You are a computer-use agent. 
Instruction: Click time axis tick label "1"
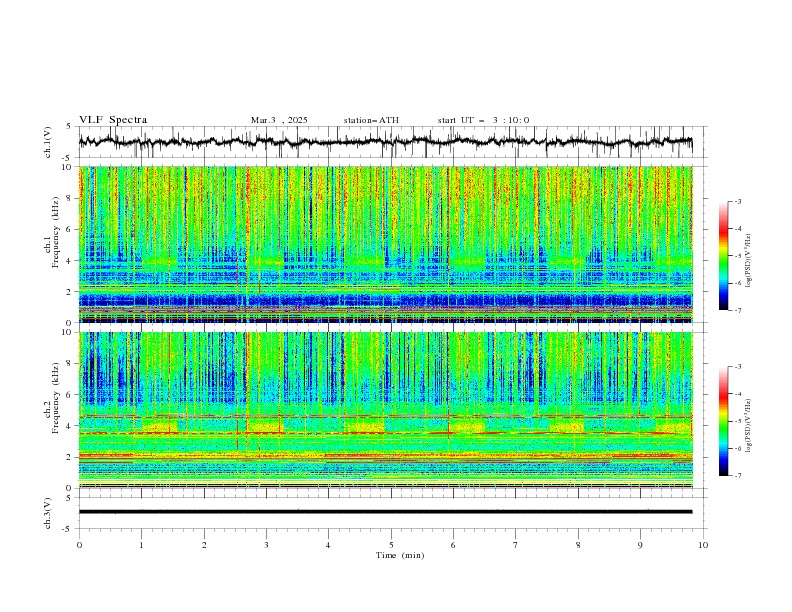click(x=141, y=545)
